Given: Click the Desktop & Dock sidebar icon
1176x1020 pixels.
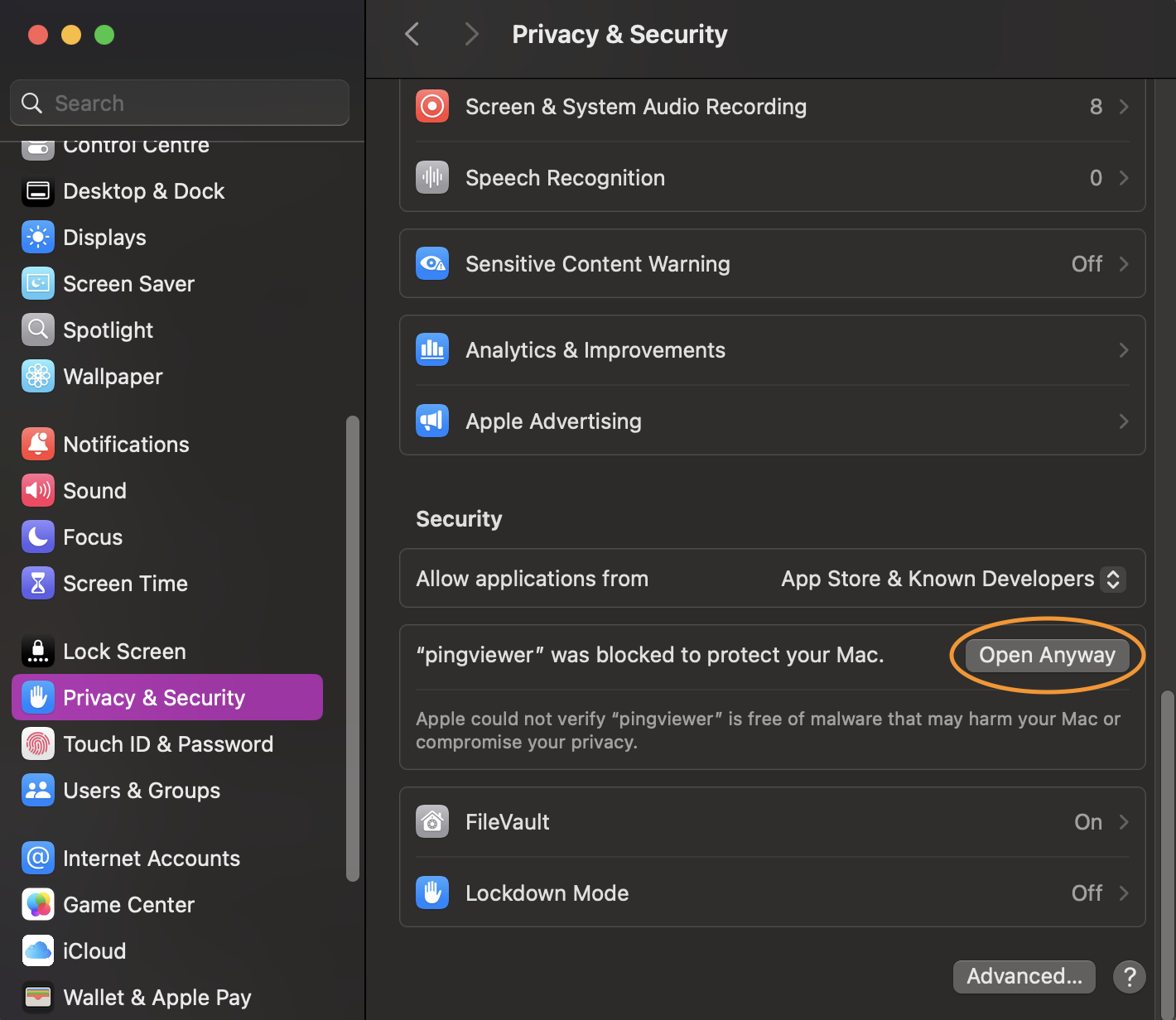Looking at the screenshot, I should (38, 191).
